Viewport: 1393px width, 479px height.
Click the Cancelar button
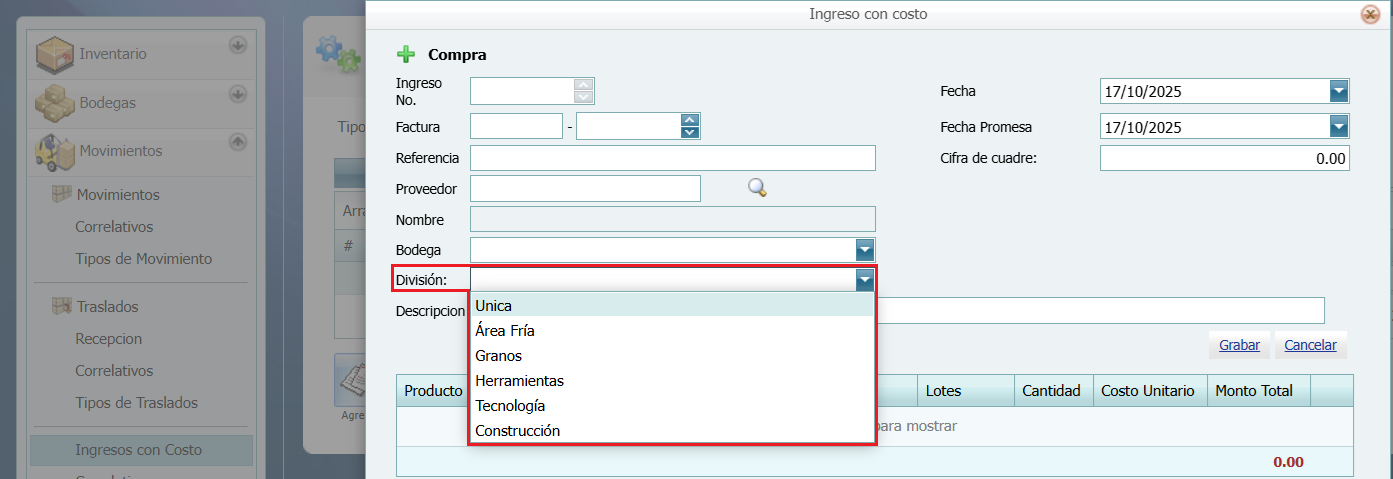[x=1310, y=345]
